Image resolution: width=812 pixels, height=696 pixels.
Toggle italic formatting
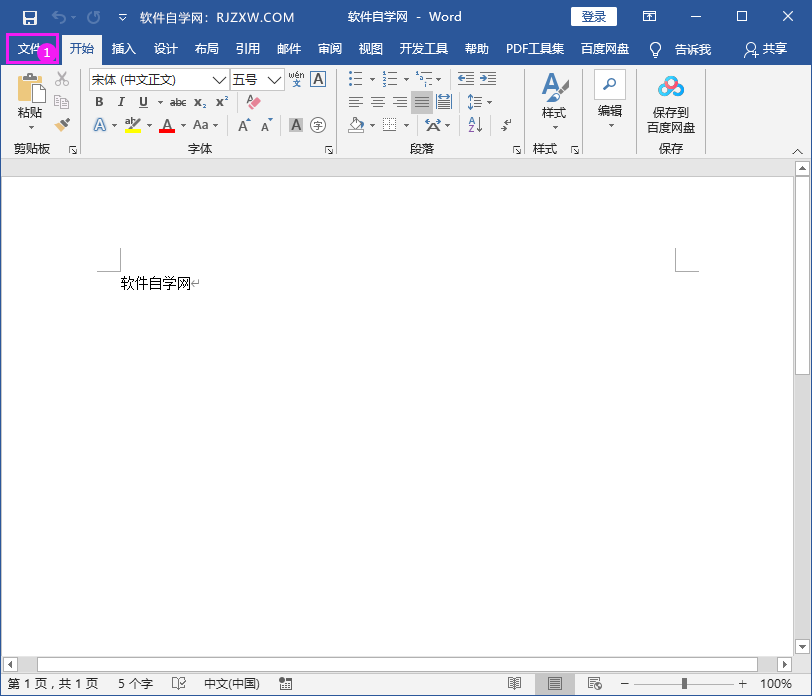[121, 102]
